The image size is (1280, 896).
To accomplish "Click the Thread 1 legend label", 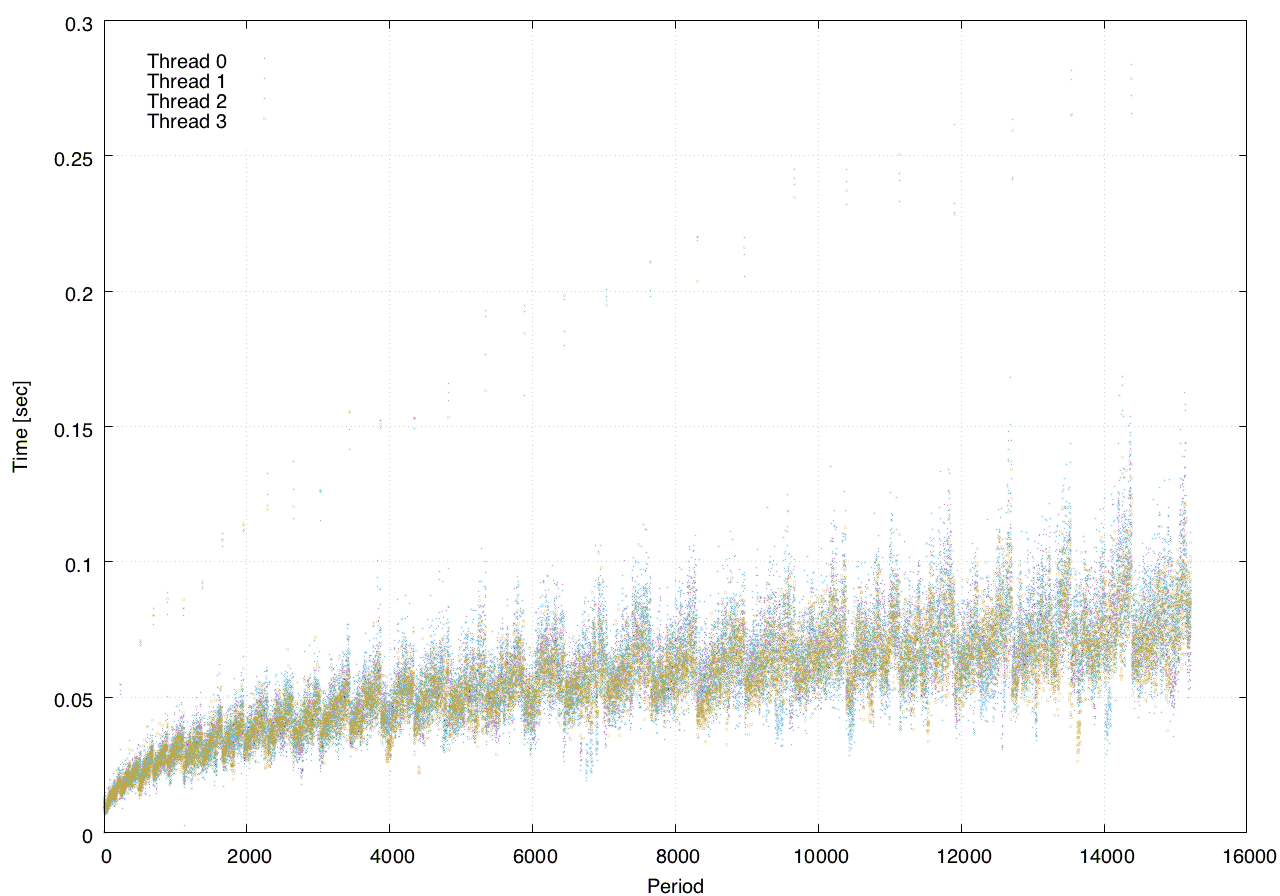I will [187, 81].
